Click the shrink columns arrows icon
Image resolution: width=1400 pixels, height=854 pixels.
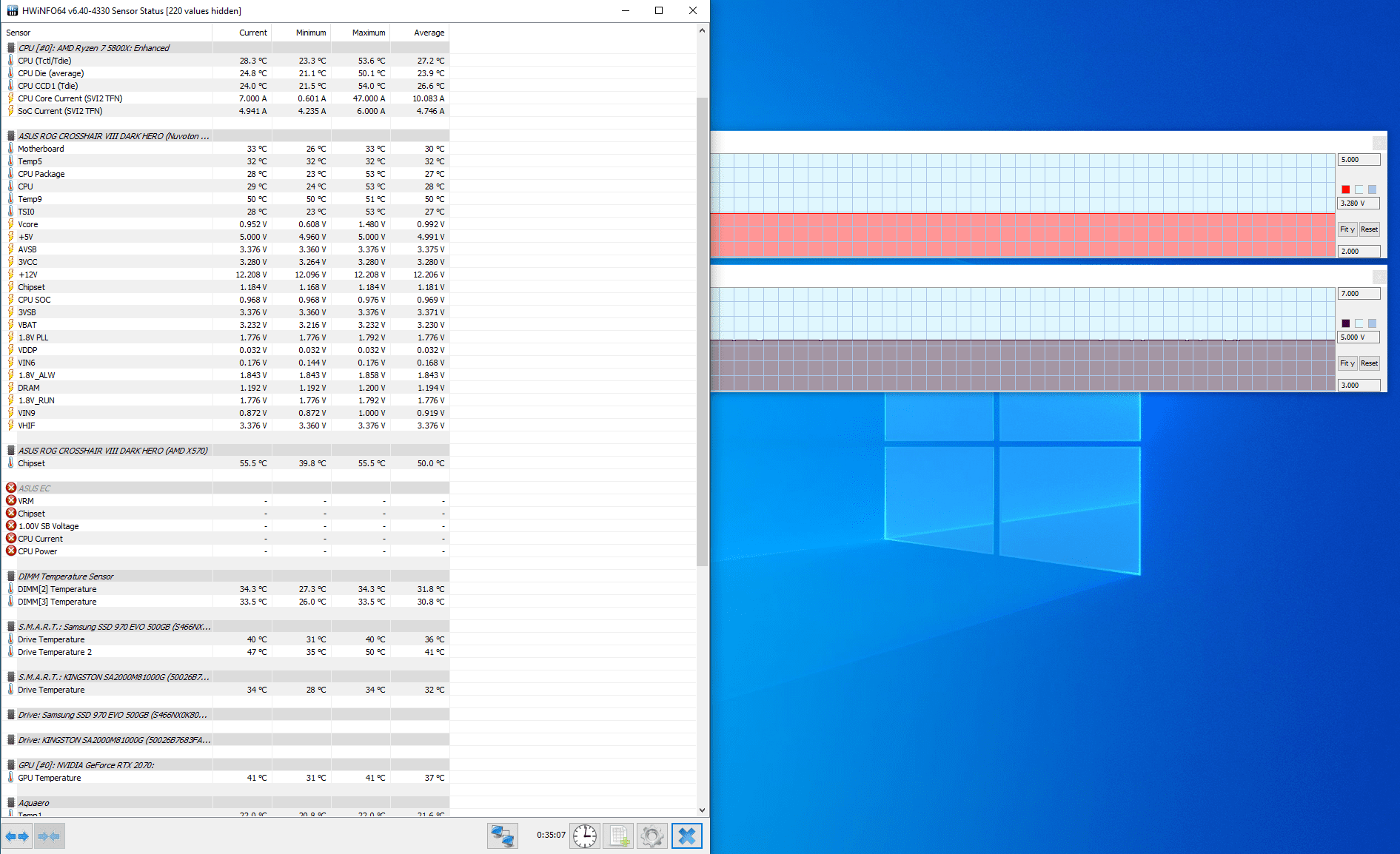pyautogui.click(x=49, y=836)
